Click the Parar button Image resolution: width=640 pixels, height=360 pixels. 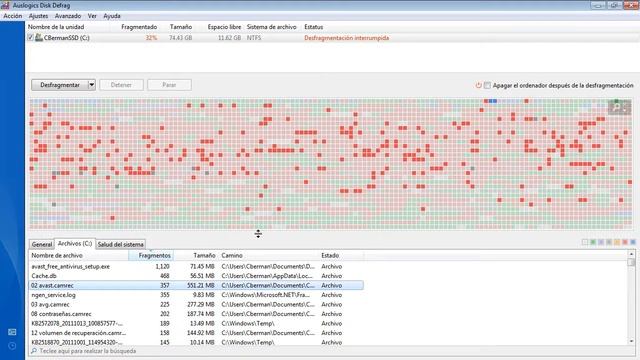coord(169,85)
